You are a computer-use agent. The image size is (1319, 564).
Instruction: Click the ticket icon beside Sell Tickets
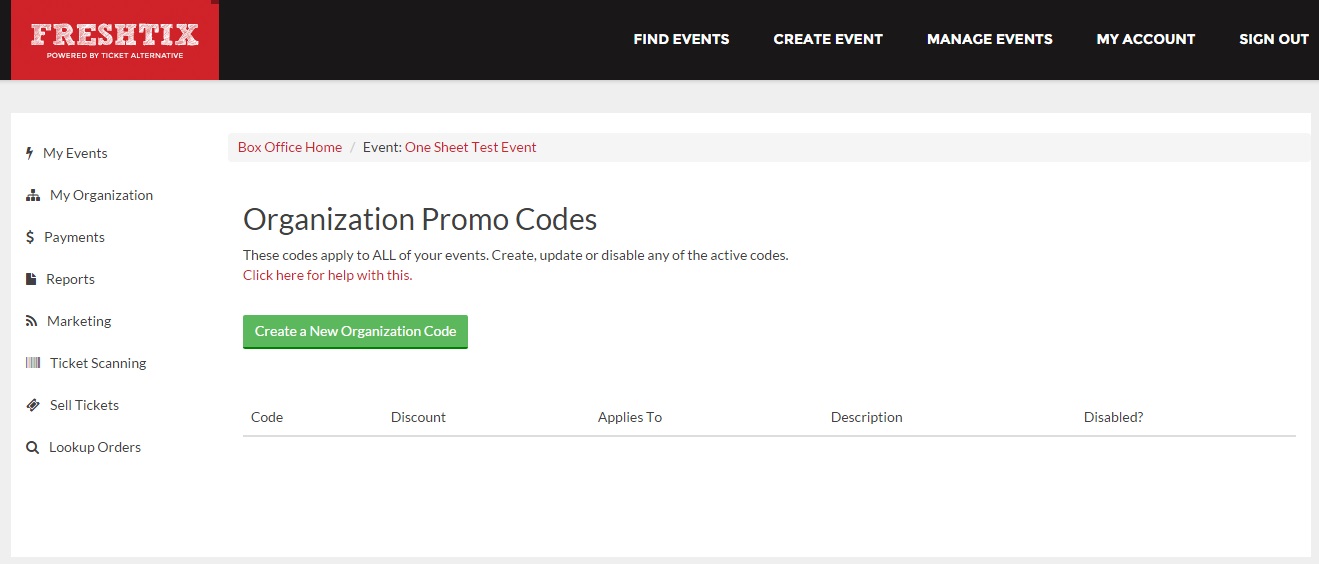point(33,405)
